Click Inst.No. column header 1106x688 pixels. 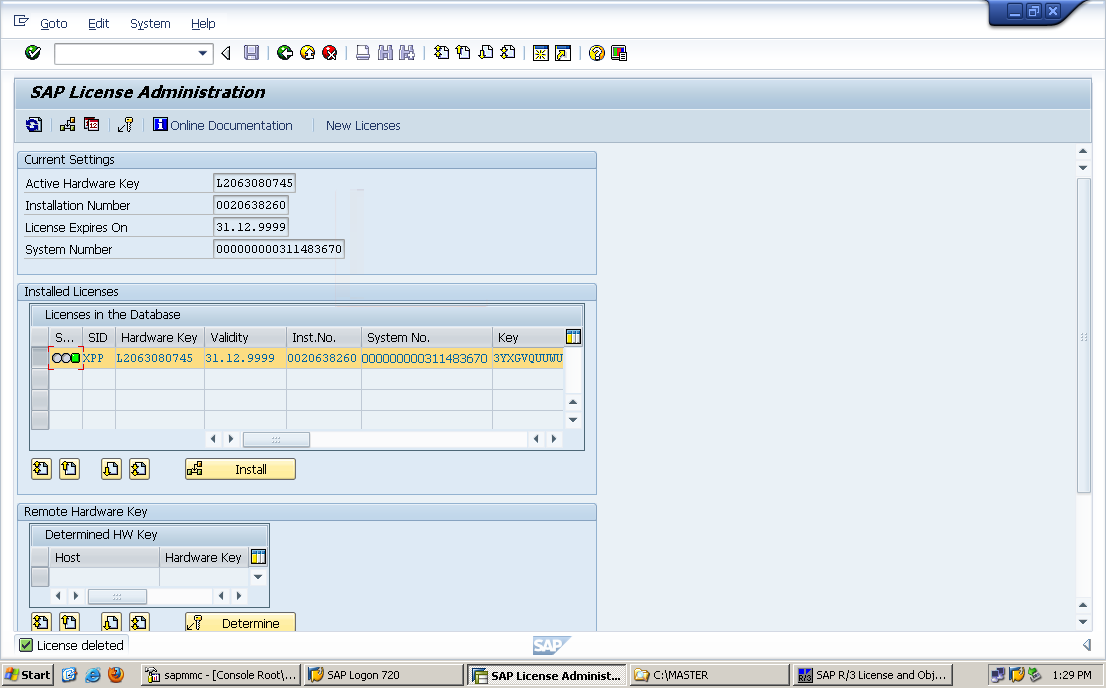[324, 337]
